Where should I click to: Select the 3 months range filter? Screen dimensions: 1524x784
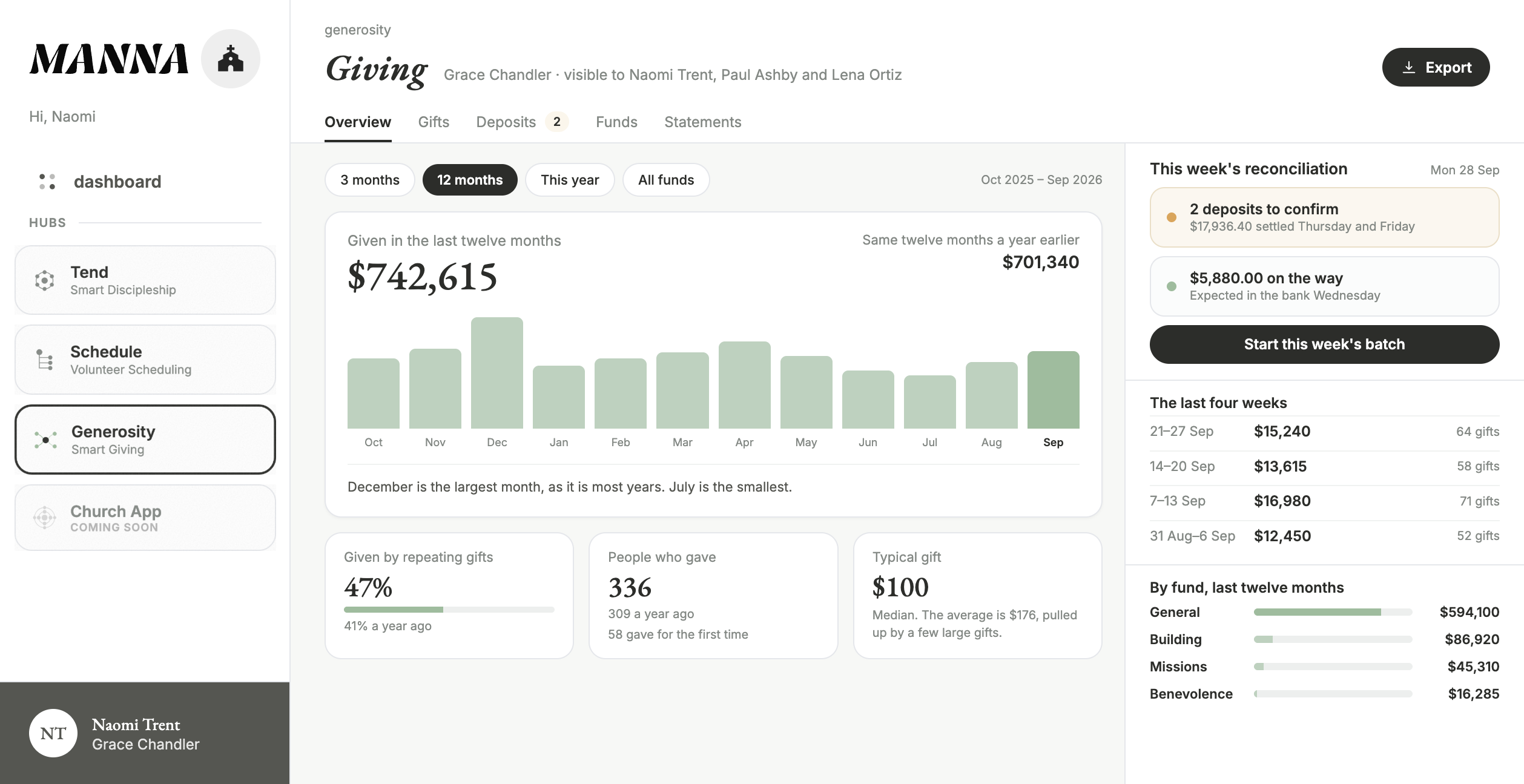click(x=370, y=180)
